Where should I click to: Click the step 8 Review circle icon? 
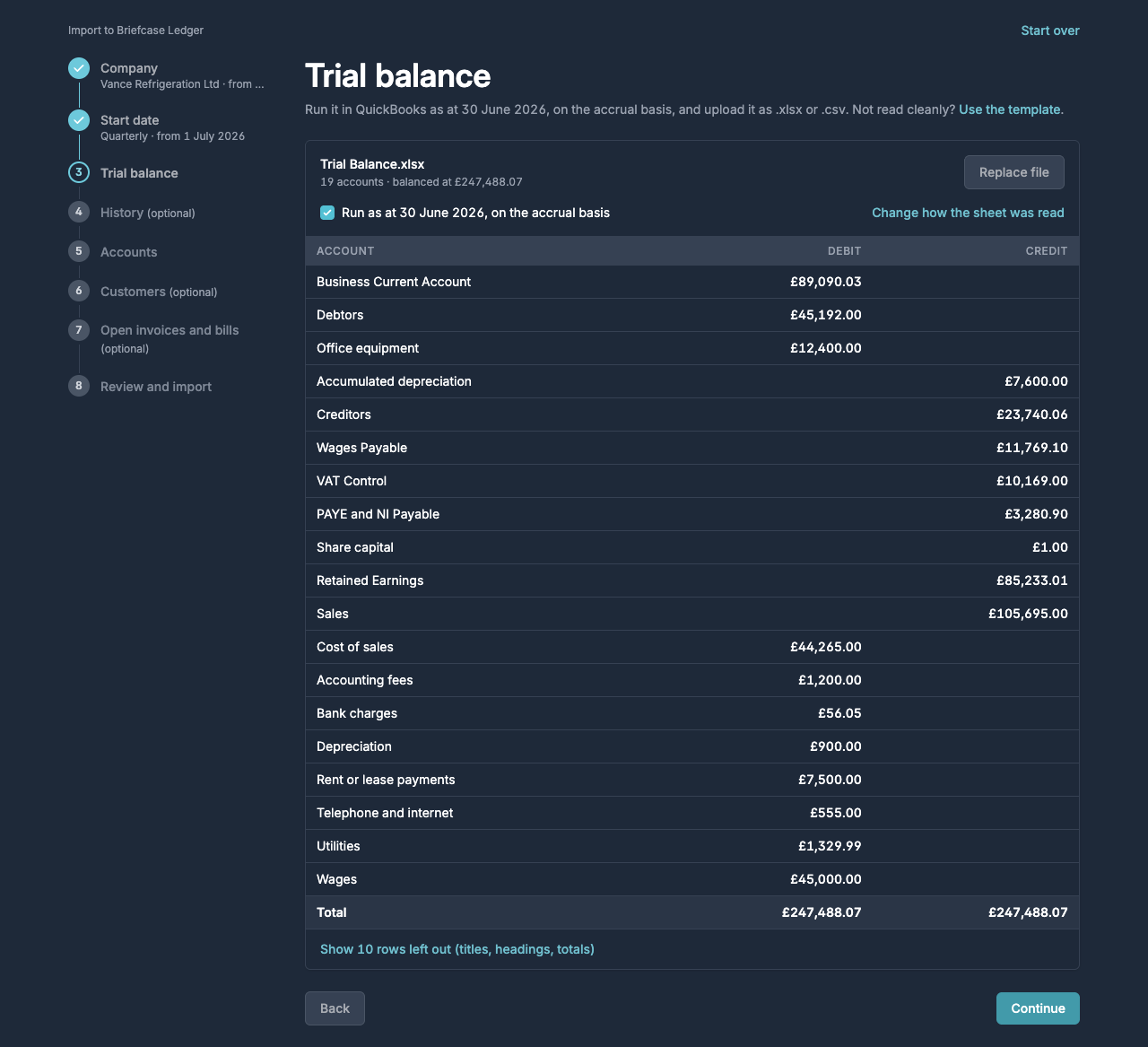(79, 386)
